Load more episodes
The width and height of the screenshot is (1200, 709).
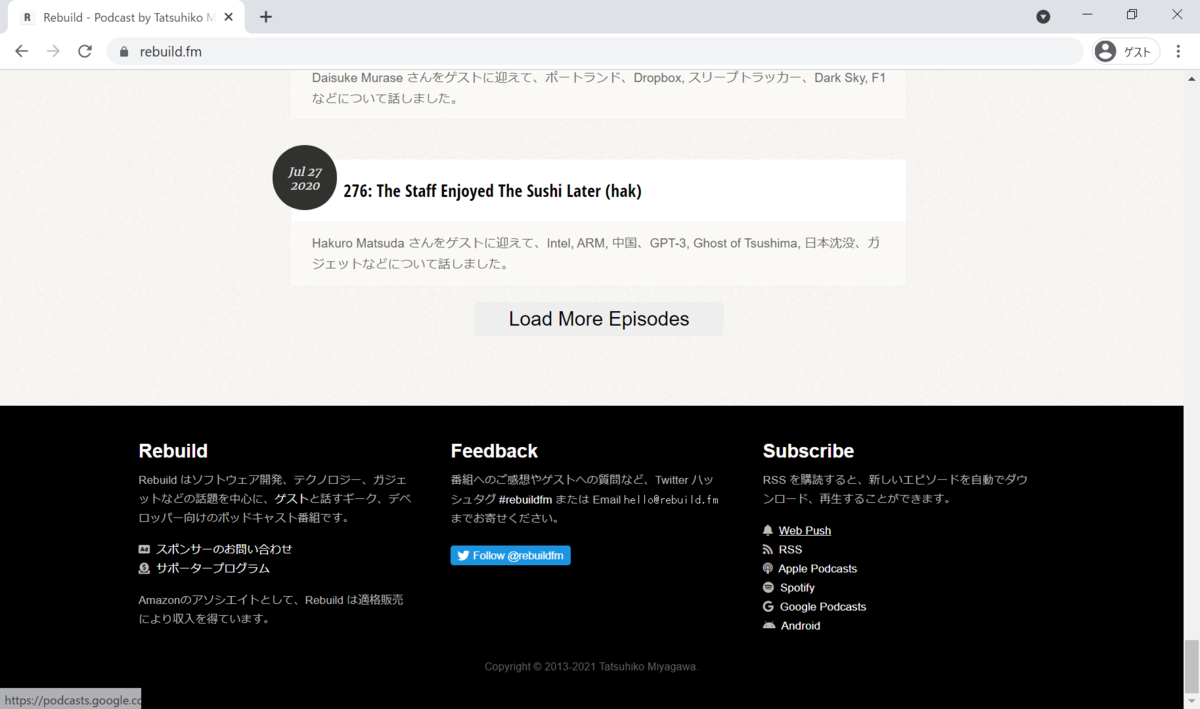coord(599,319)
